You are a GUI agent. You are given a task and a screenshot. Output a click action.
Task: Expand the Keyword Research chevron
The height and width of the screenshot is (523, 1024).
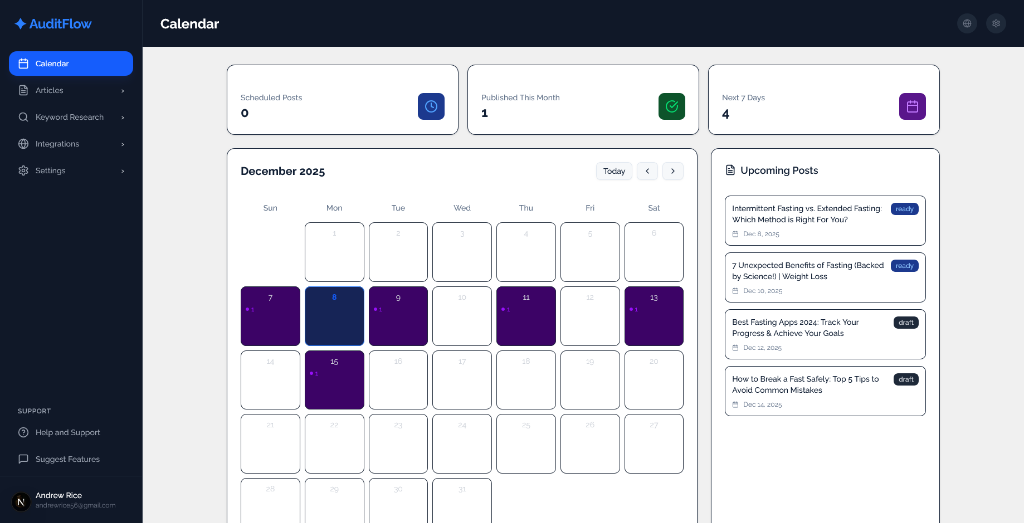(x=123, y=118)
